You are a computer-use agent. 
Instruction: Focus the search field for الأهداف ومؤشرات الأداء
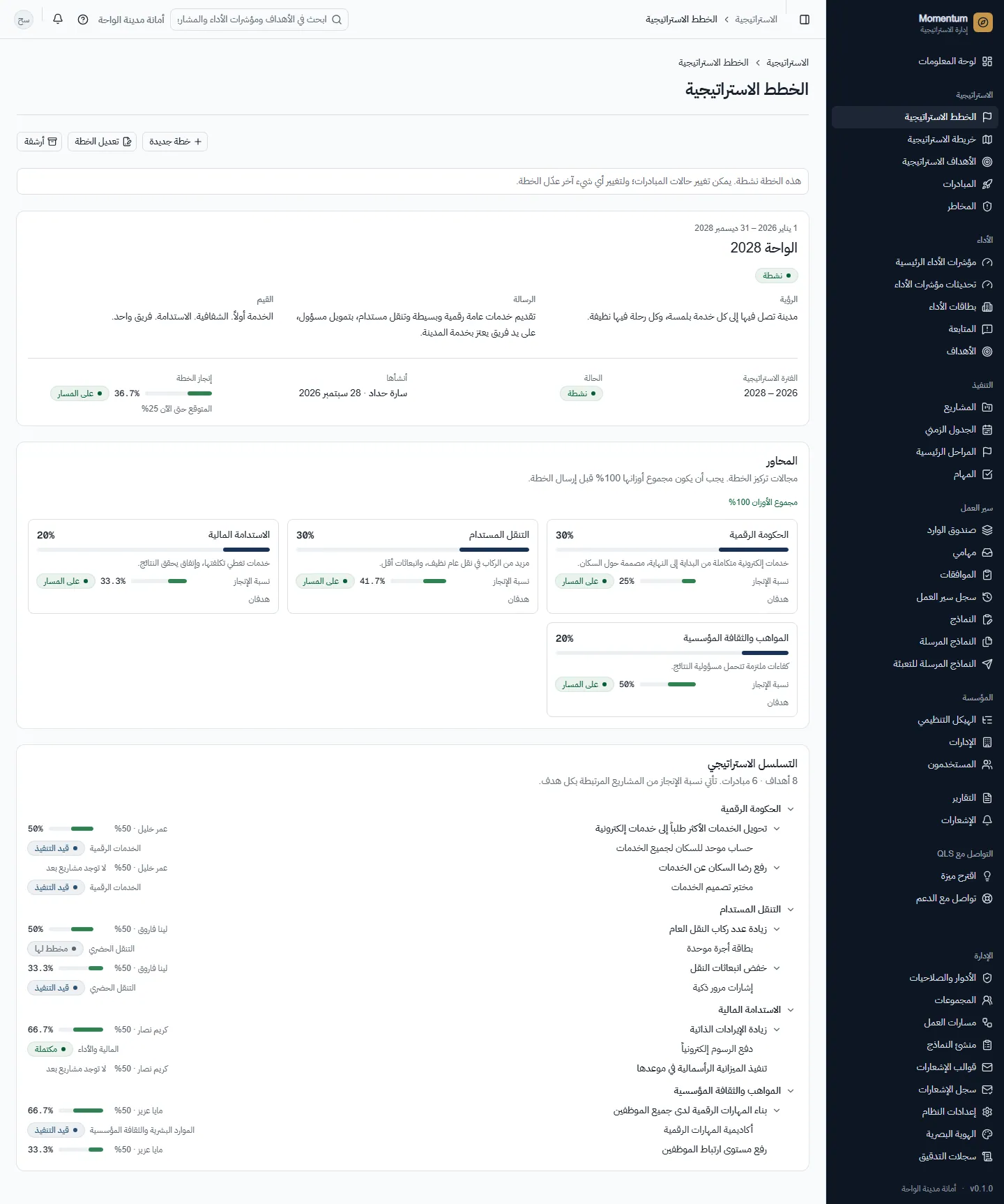click(259, 20)
